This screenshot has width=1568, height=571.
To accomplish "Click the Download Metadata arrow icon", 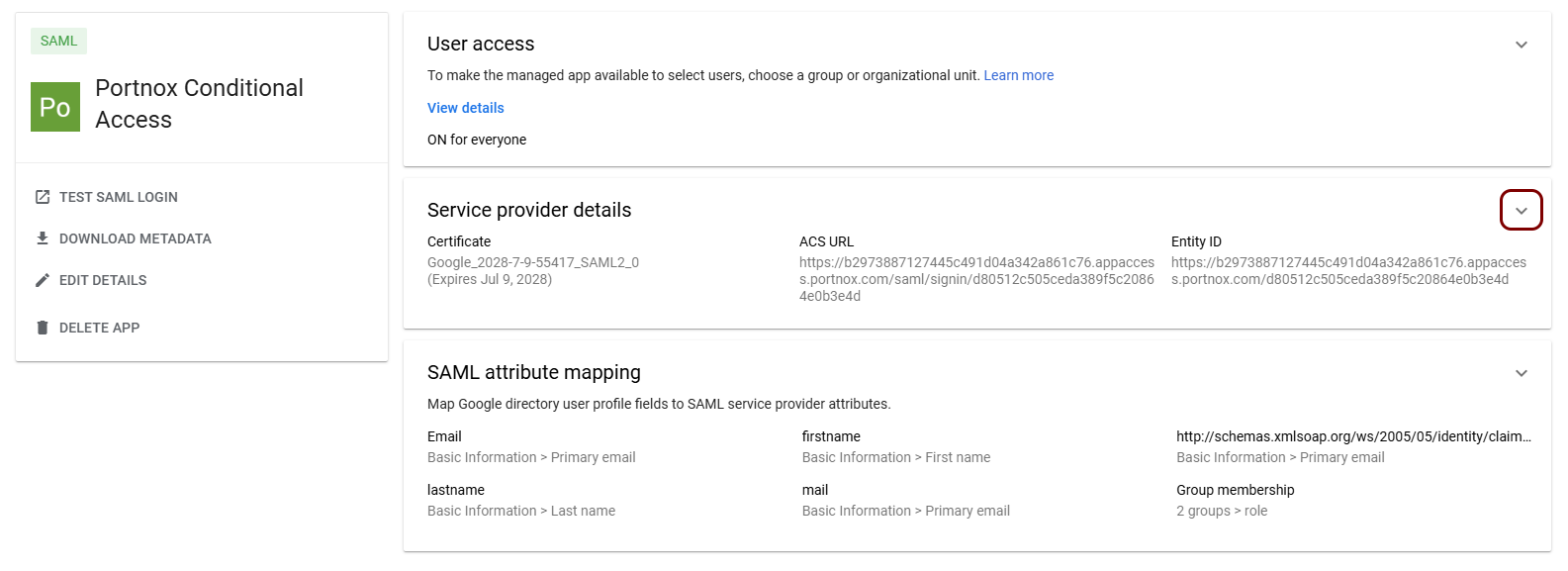I will (x=43, y=238).
